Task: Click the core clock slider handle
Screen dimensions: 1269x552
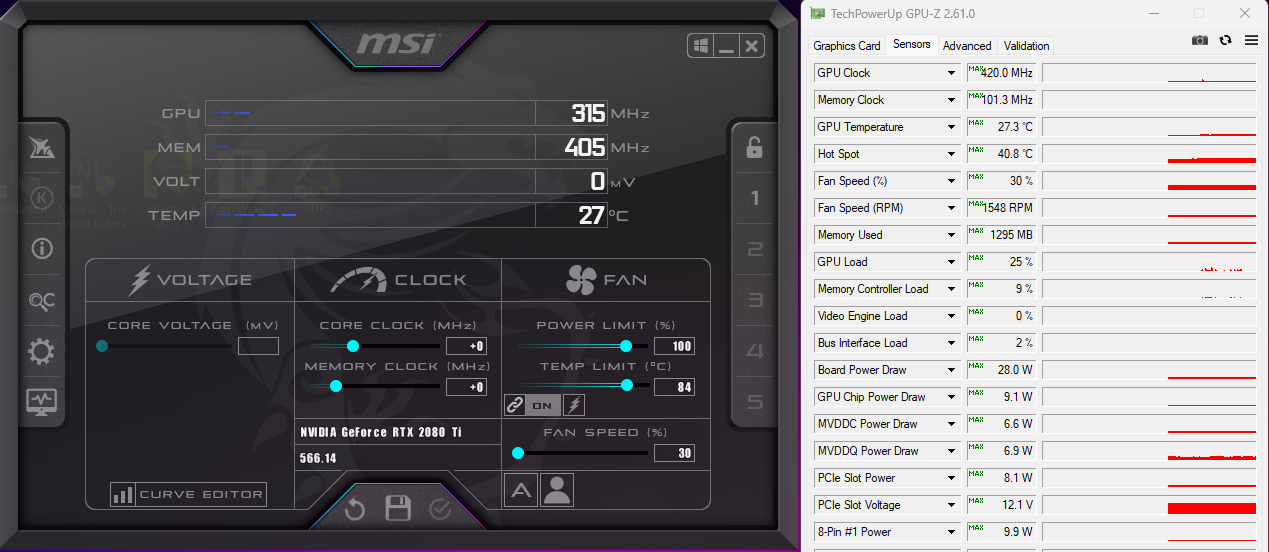Action: tap(353, 346)
